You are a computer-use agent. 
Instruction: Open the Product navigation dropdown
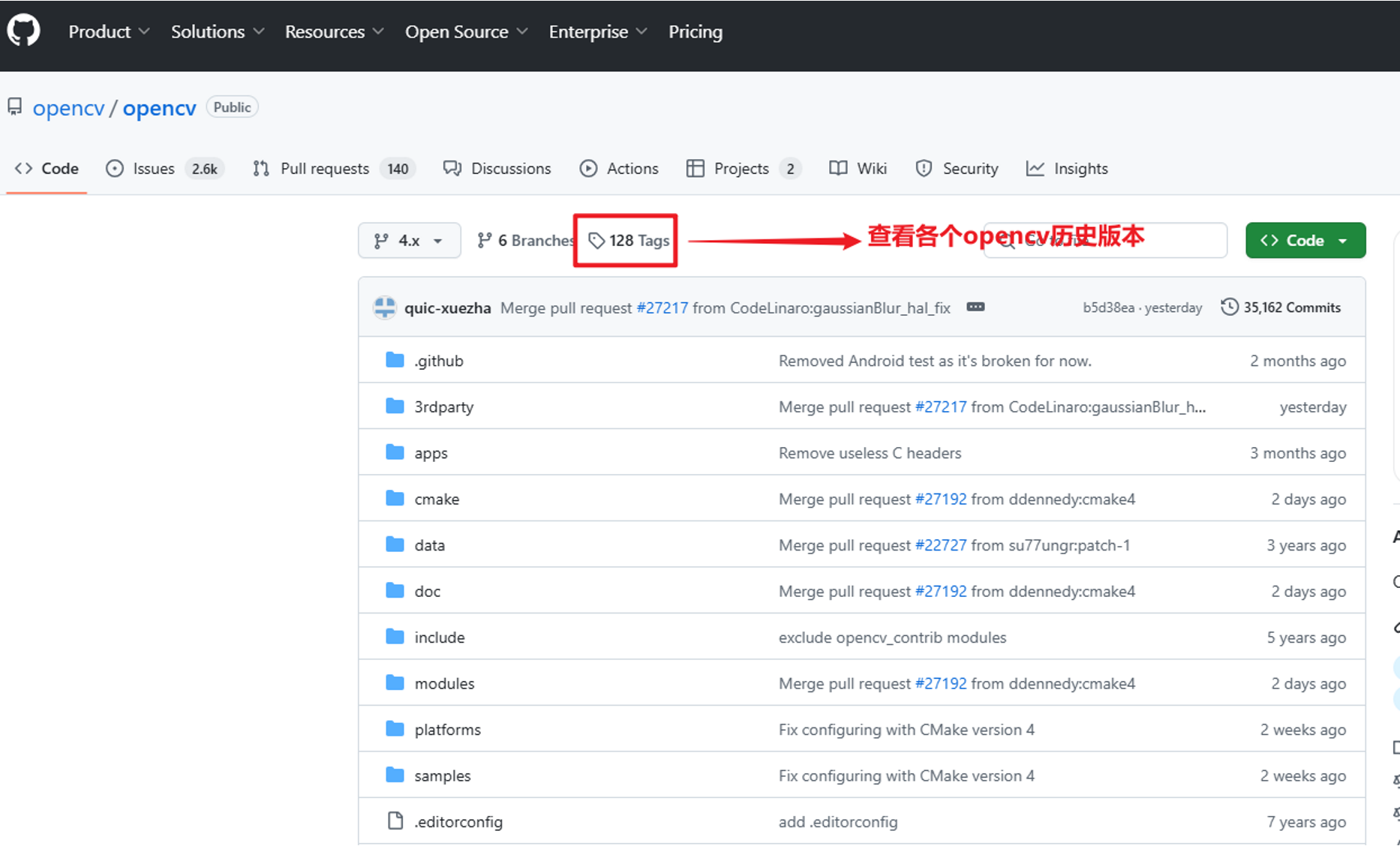(x=109, y=31)
